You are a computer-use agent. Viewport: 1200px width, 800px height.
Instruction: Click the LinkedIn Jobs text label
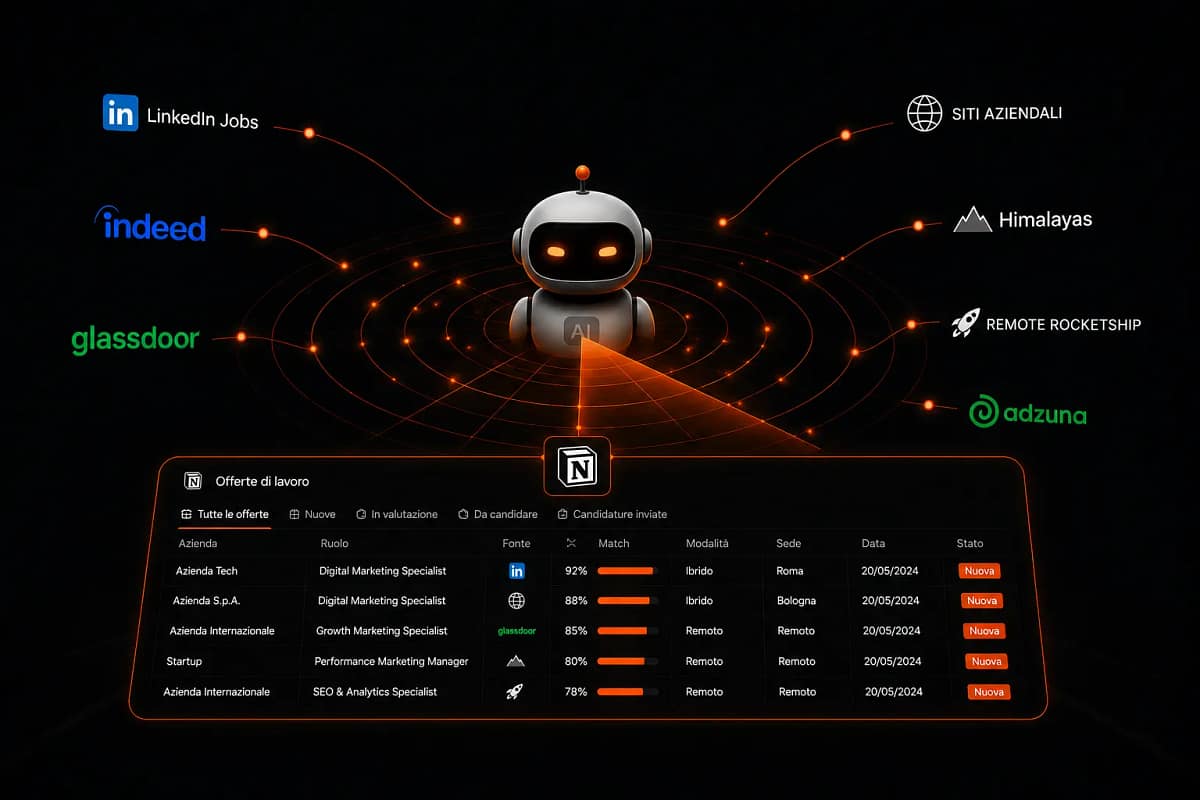coord(203,118)
